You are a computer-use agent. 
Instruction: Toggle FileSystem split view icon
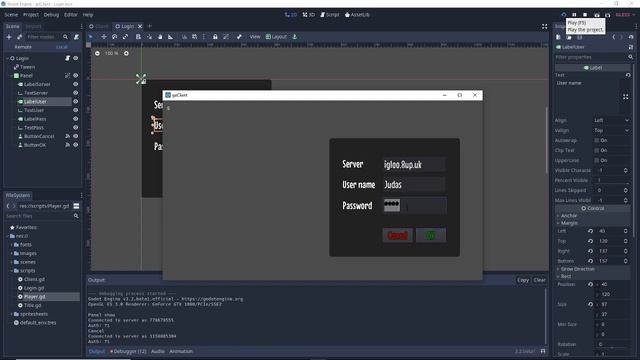(x=76, y=206)
